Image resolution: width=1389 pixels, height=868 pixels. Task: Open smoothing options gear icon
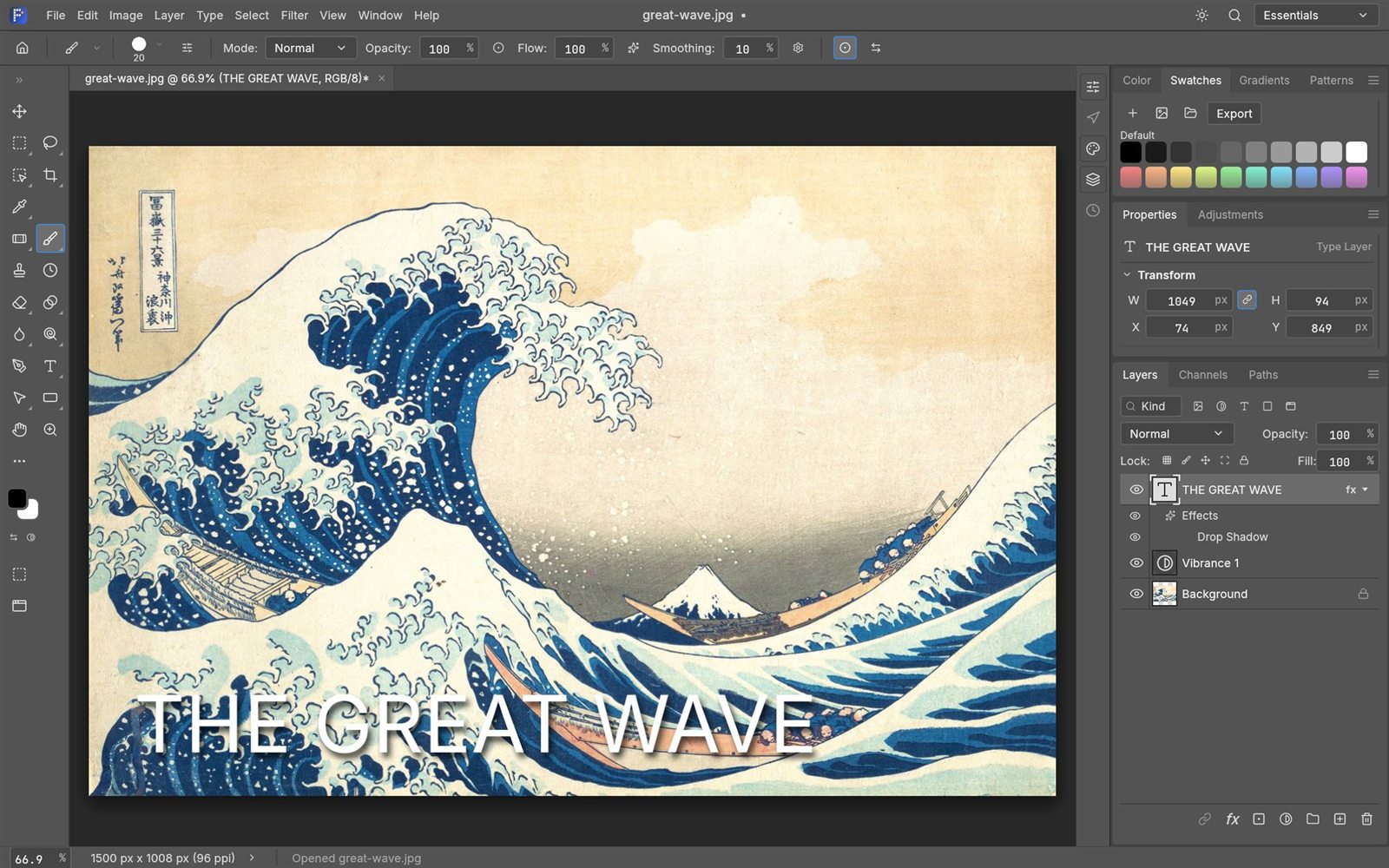coord(798,48)
